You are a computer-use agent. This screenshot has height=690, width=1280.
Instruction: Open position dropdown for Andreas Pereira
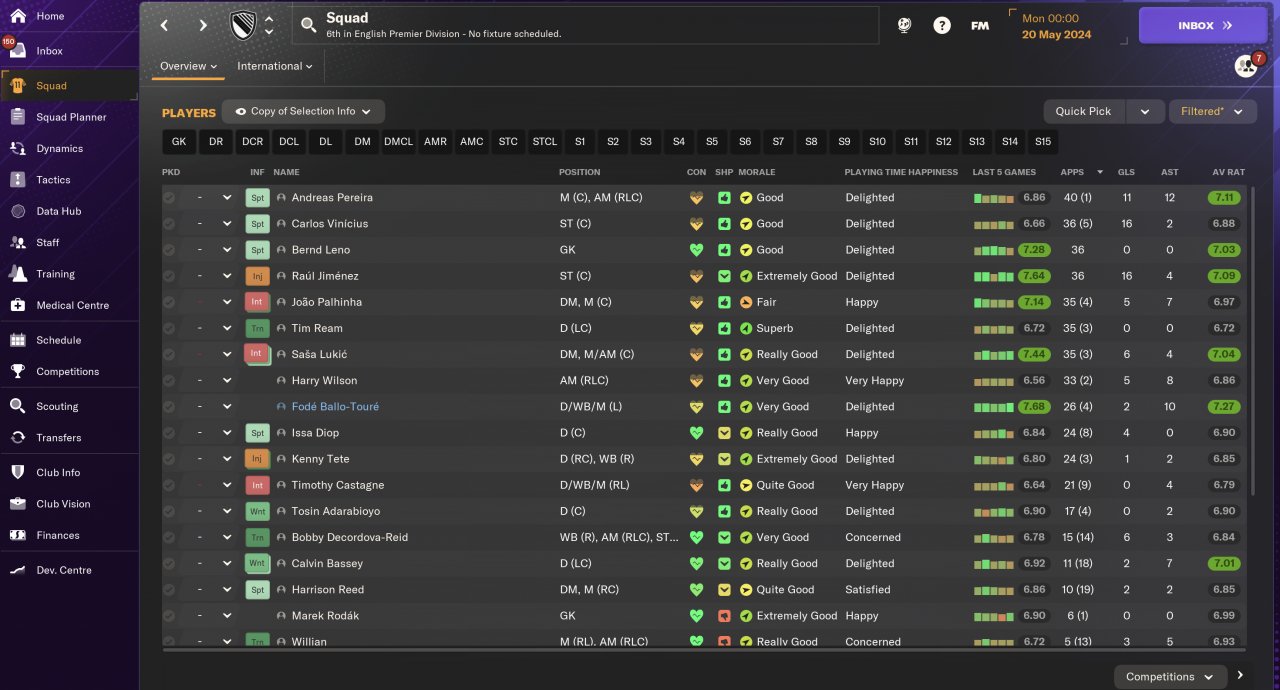(x=227, y=198)
